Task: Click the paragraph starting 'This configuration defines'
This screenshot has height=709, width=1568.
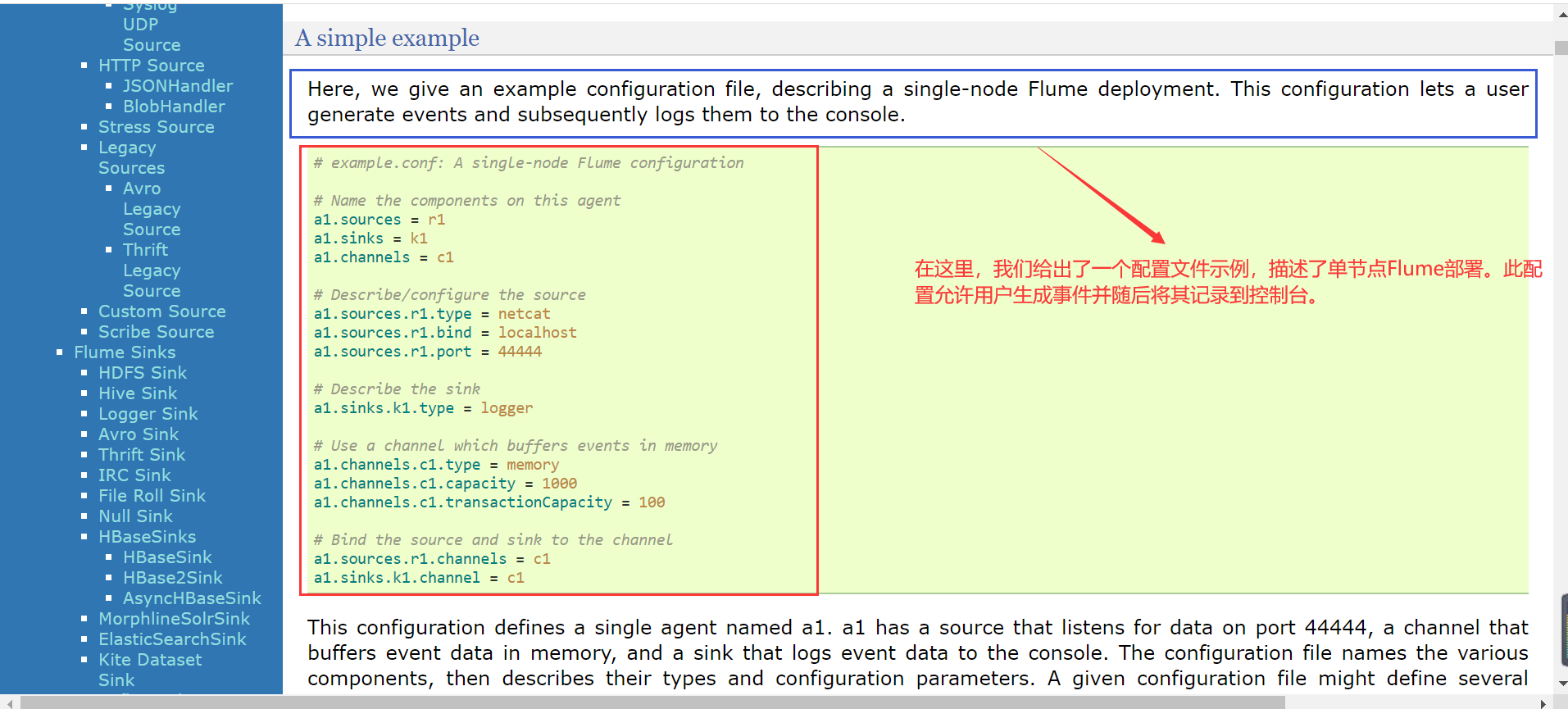Action: point(918,653)
